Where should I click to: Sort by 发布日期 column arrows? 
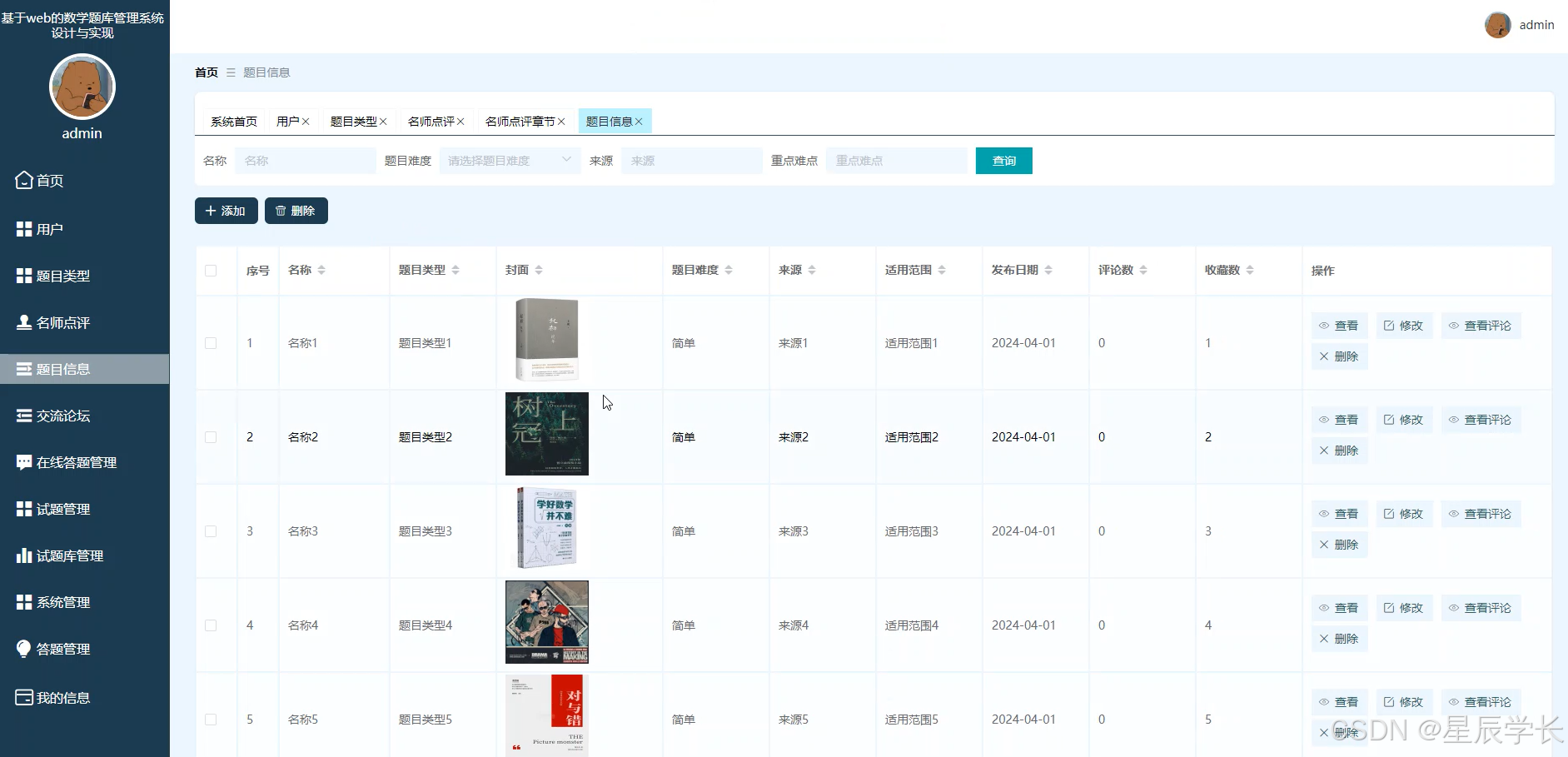click(x=1048, y=270)
